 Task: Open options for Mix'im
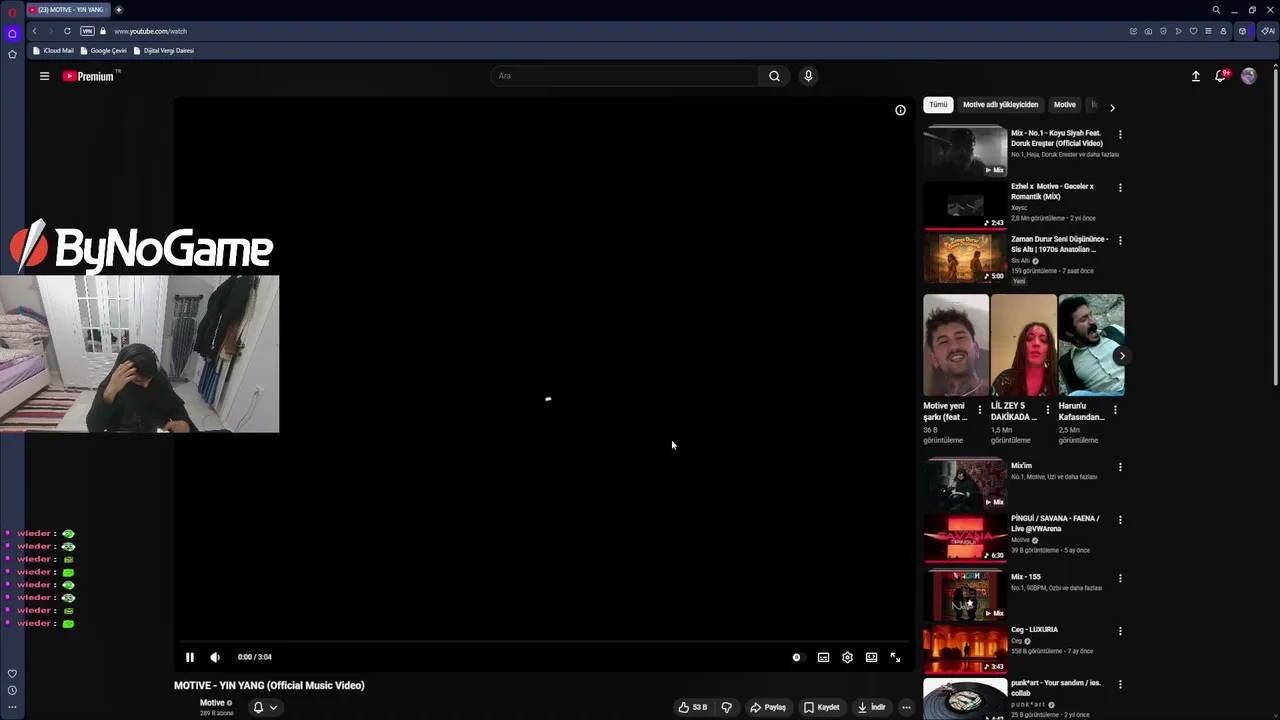(x=1120, y=467)
